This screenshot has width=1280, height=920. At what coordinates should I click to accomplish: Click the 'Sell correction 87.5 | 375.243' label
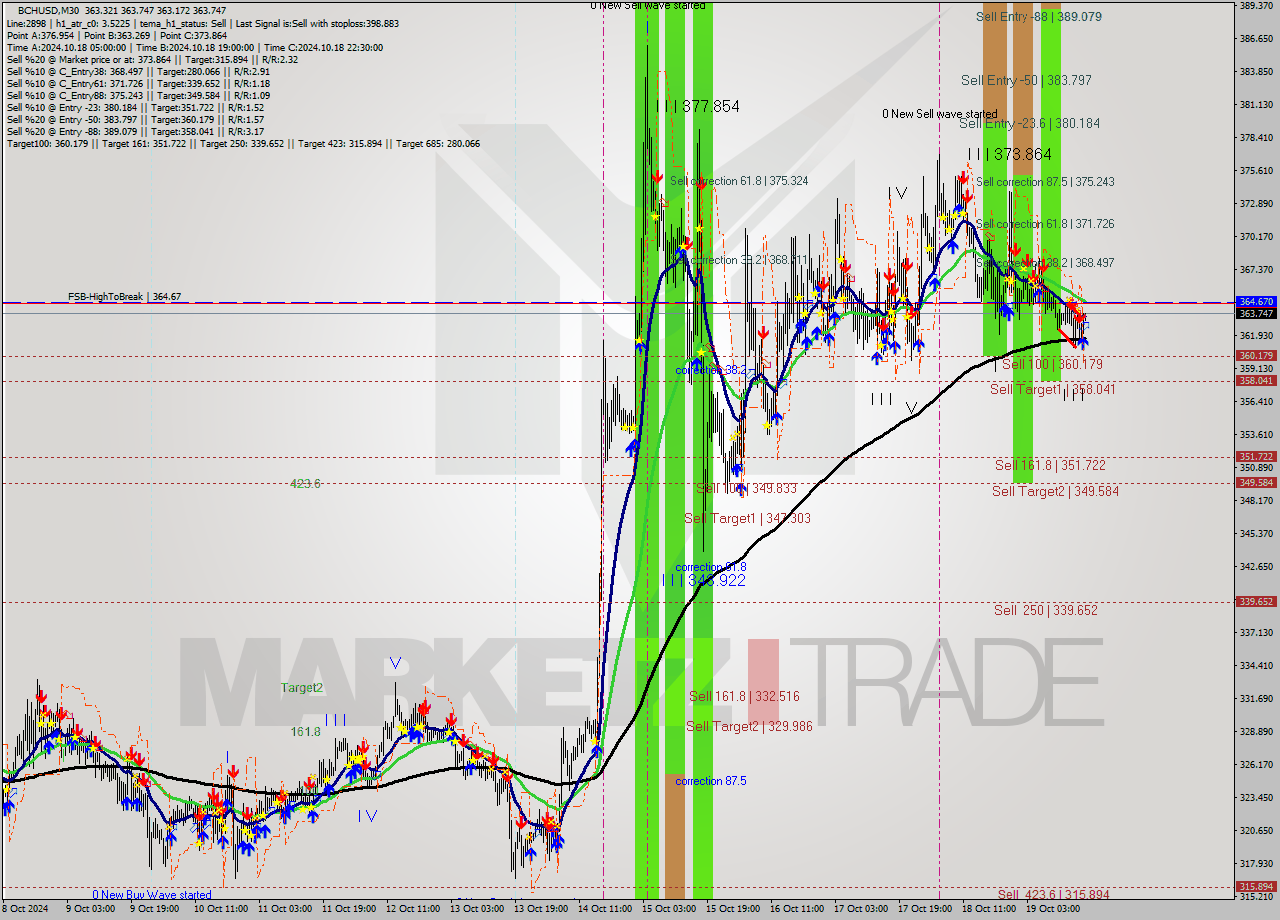(x=1045, y=182)
